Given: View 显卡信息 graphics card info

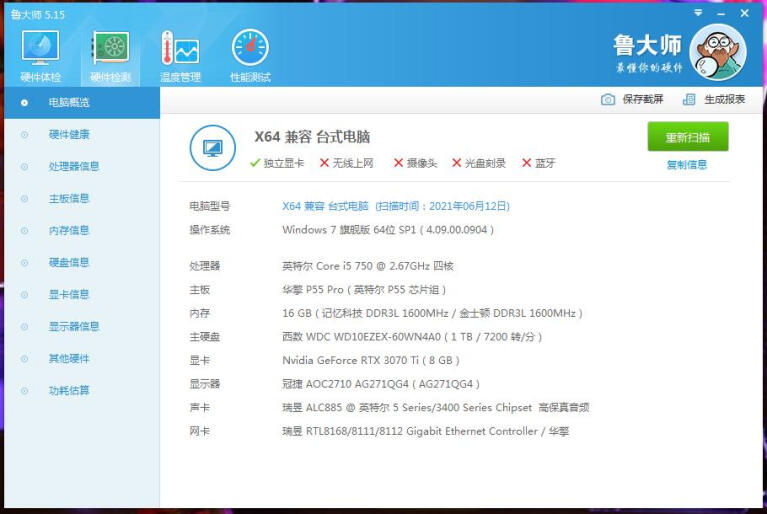Looking at the screenshot, I should [x=69, y=295].
